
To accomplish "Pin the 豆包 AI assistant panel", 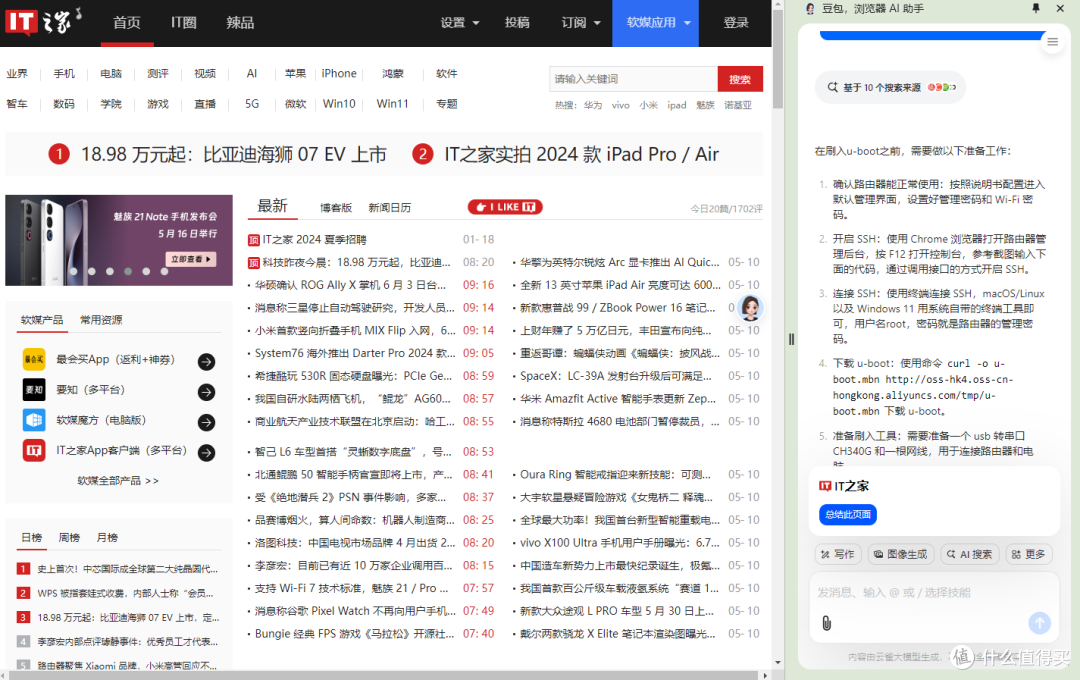I will point(1035,8).
